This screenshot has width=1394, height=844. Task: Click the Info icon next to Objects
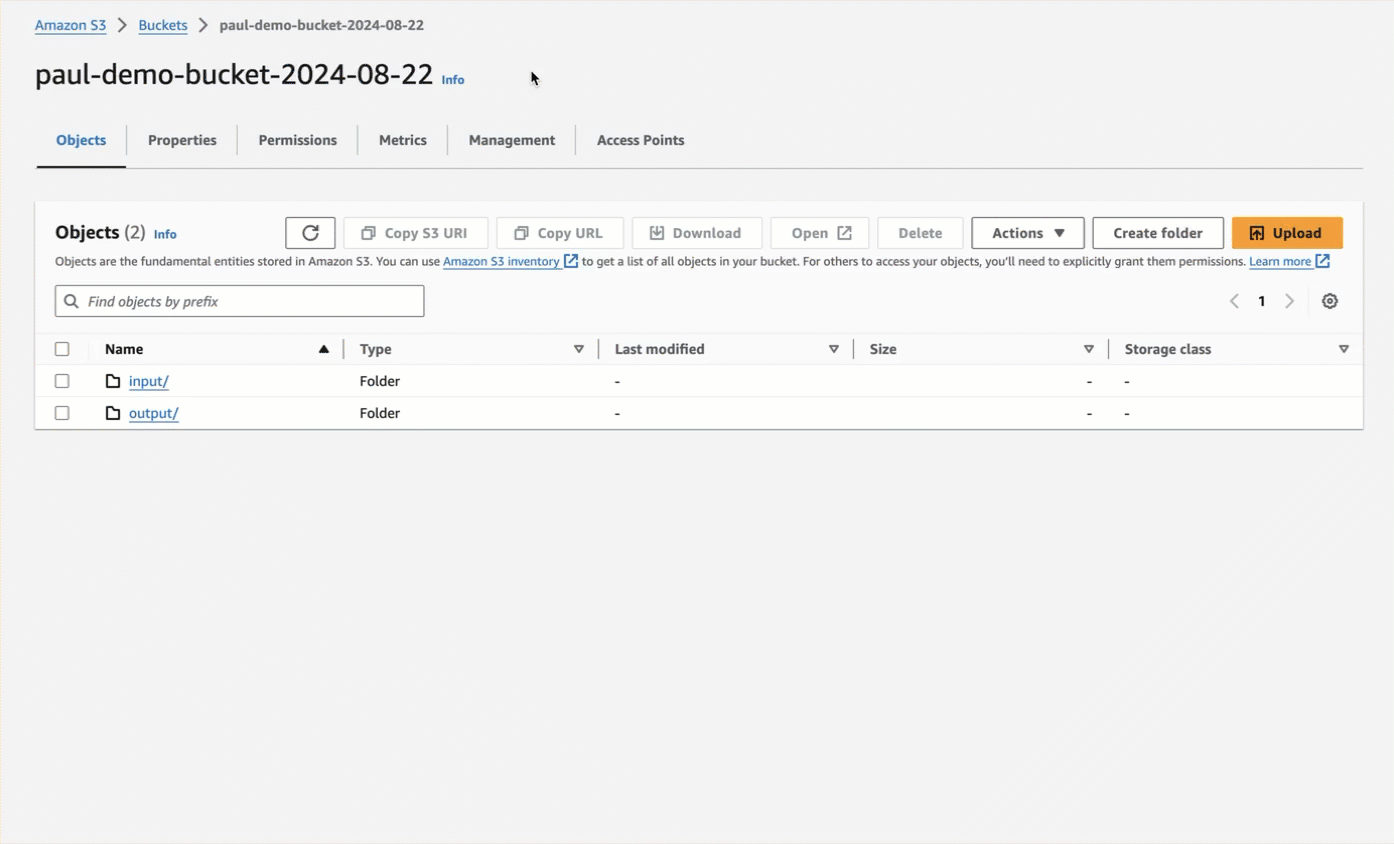point(165,234)
